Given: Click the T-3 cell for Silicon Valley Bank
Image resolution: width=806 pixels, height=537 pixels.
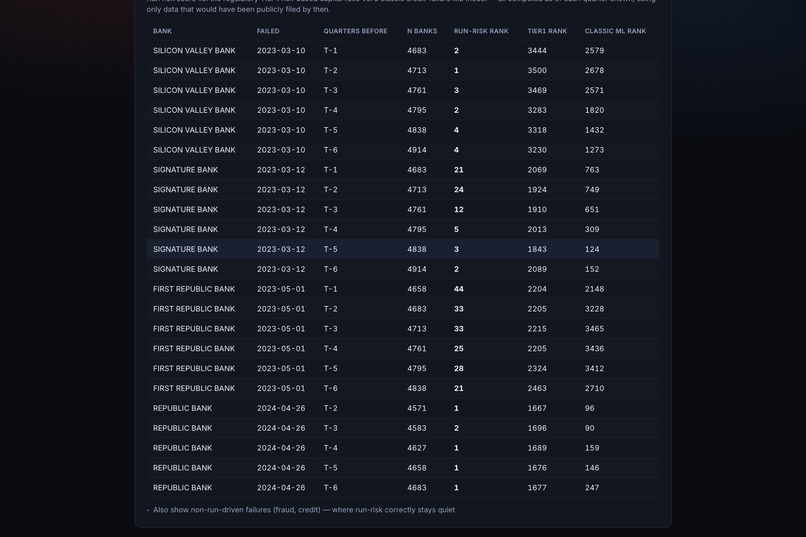Looking at the screenshot, I should tap(331, 90).
